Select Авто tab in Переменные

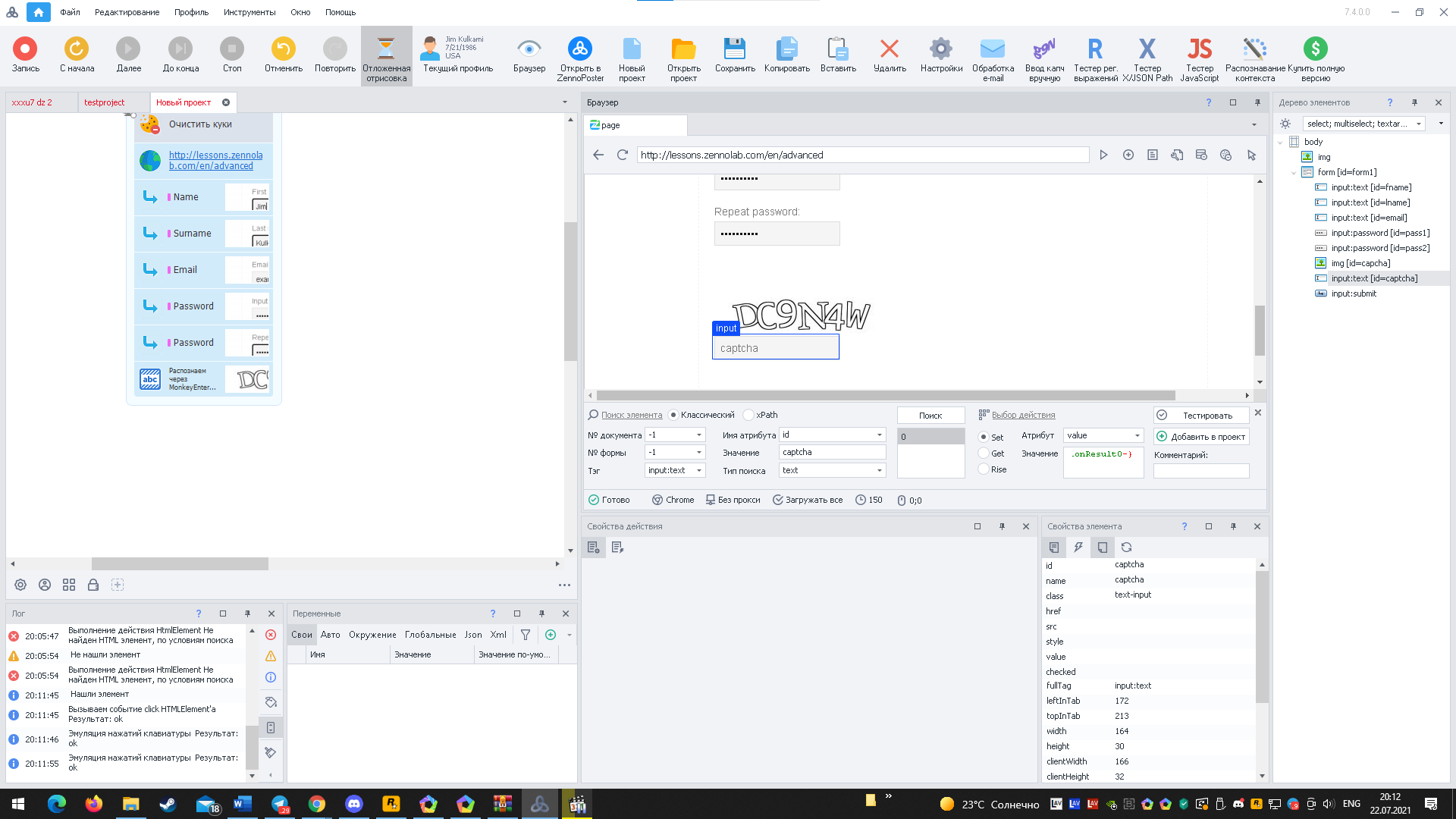pos(330,635)
